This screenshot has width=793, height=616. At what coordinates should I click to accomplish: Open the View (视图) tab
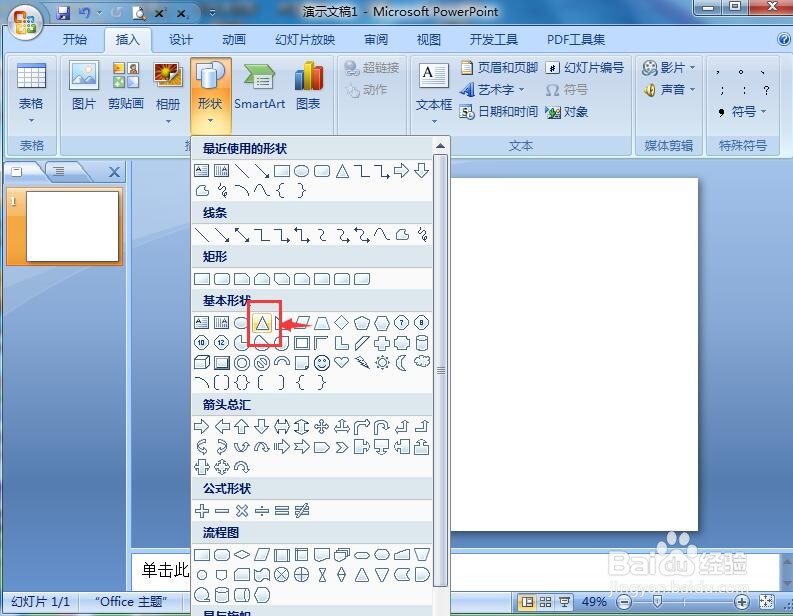tap(428, 39)
